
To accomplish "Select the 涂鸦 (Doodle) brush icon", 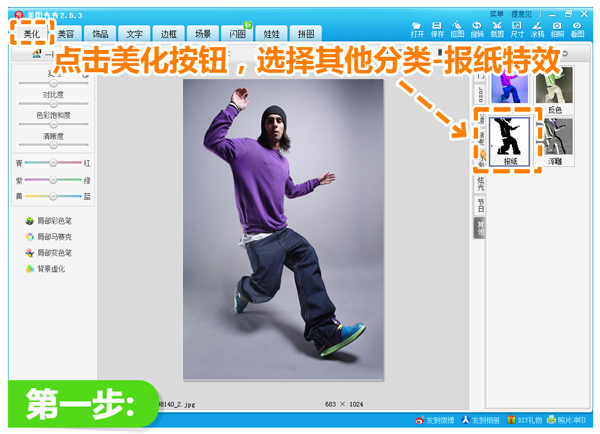I will coord(537,29).
